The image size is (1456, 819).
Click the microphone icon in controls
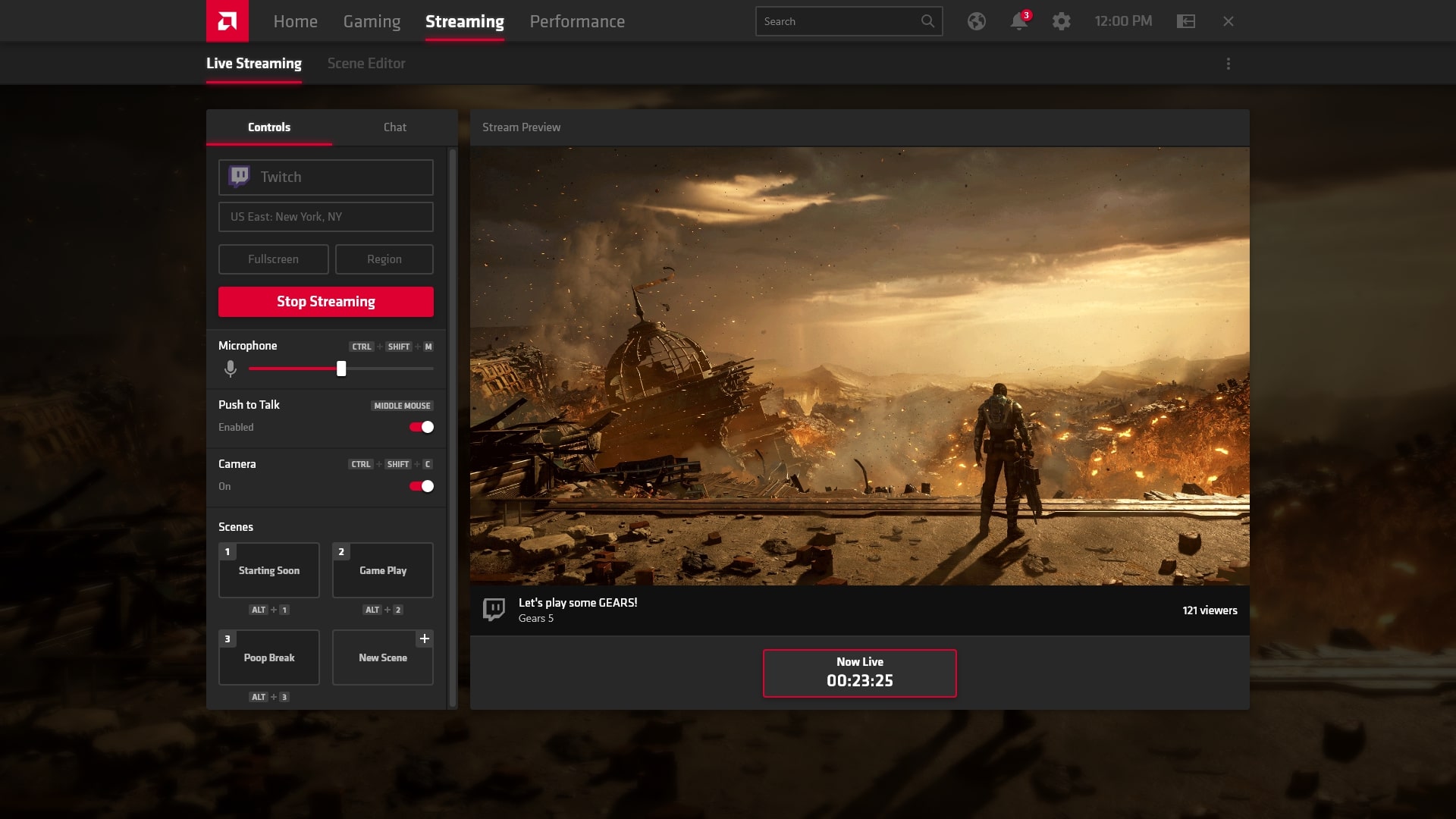[230, 370]
